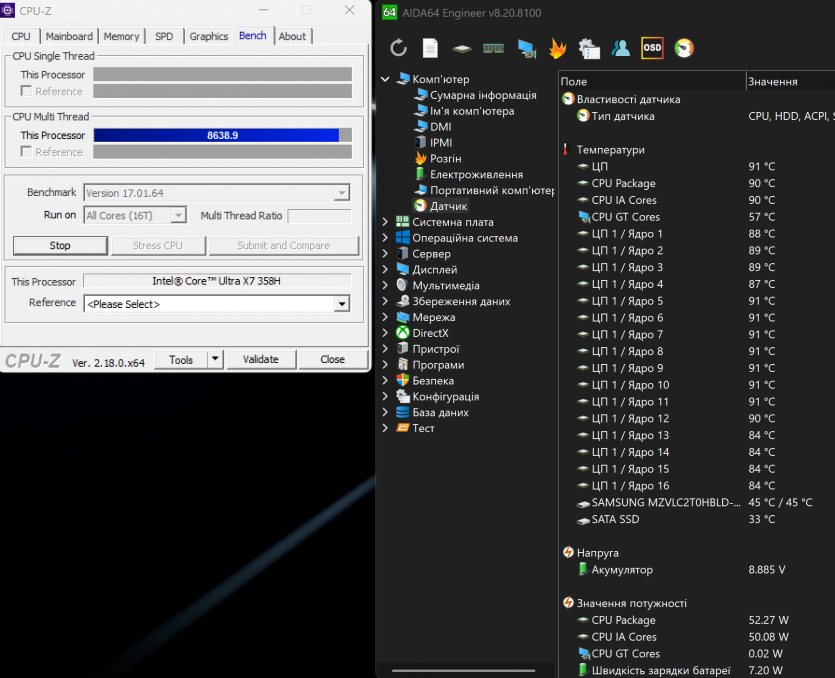Screen dimensions: 835x678
Task: Click the green memory module toolbar icon
Action: [x=493, y=48]
